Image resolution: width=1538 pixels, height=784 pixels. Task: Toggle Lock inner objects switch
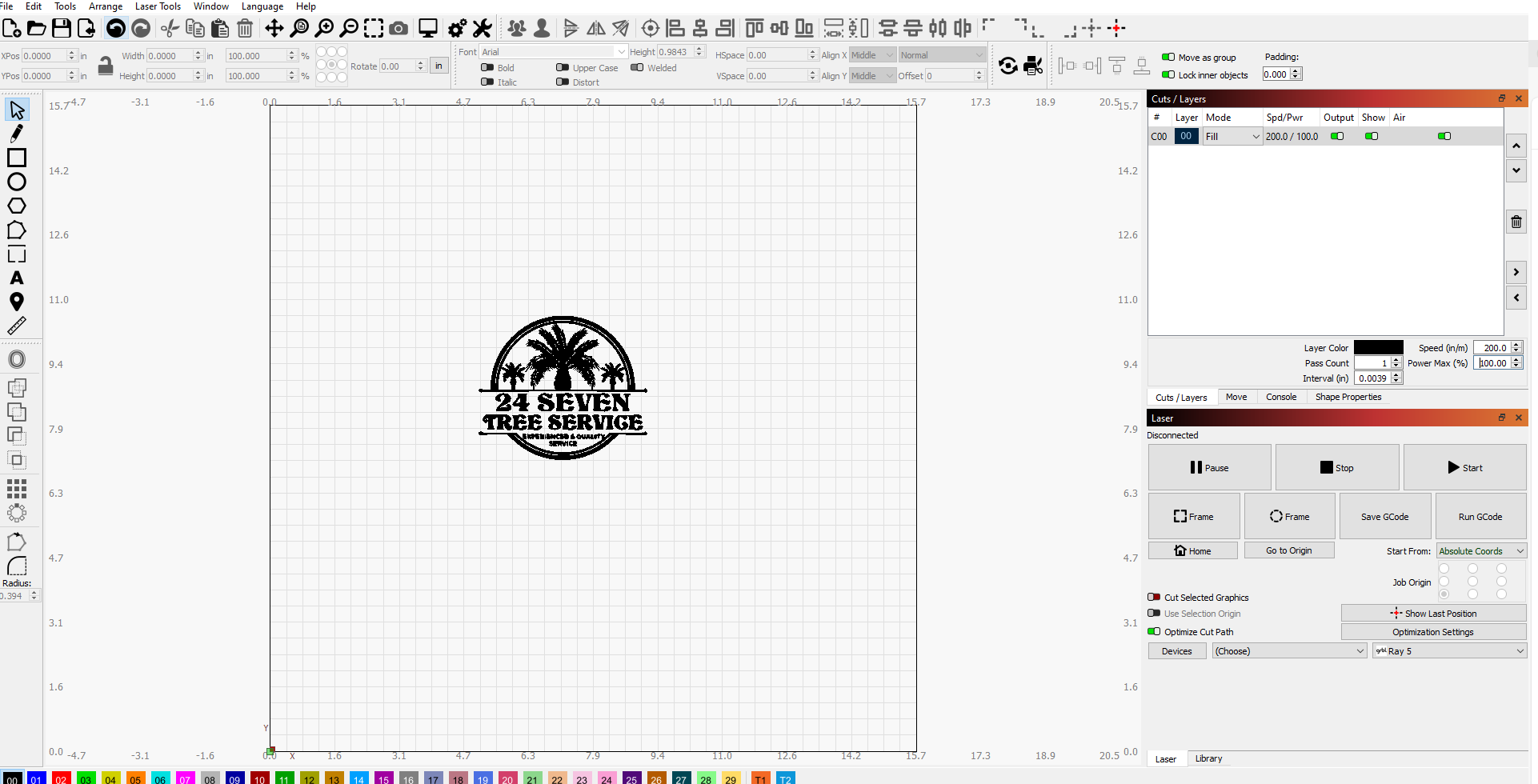point(1168,75)
